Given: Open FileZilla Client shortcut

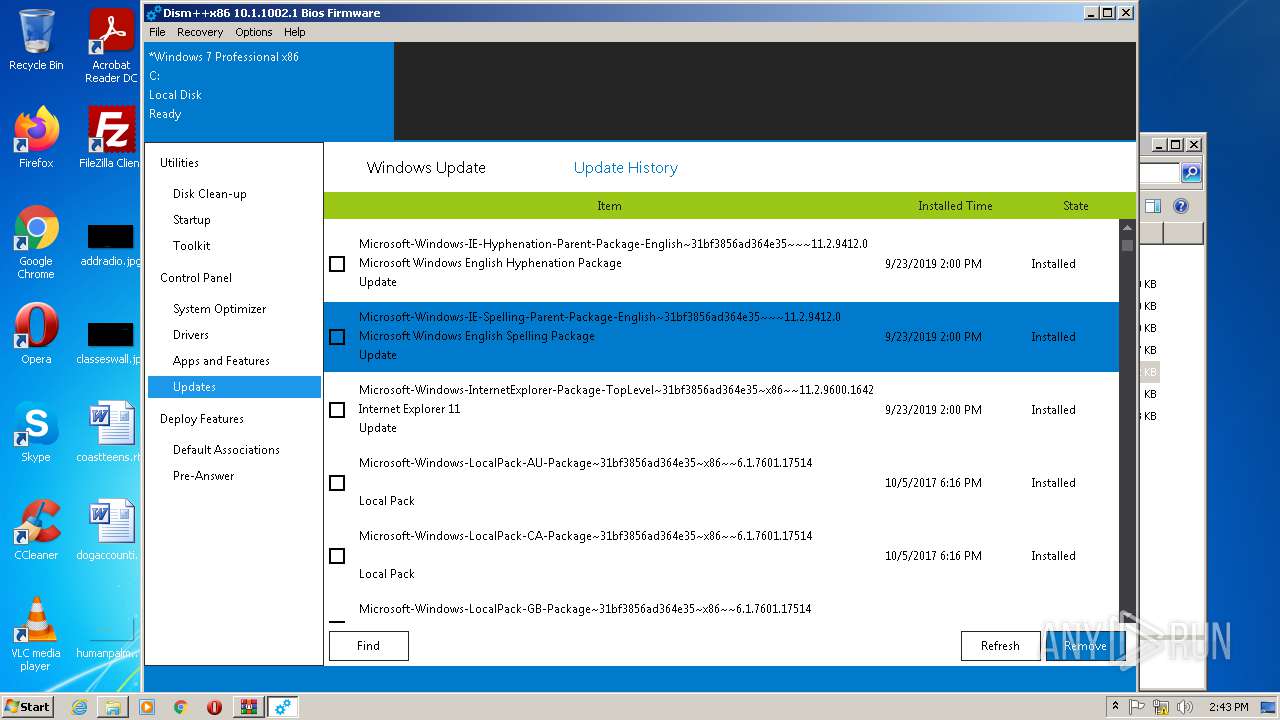Looking at the screenshot, I should 111,138.
